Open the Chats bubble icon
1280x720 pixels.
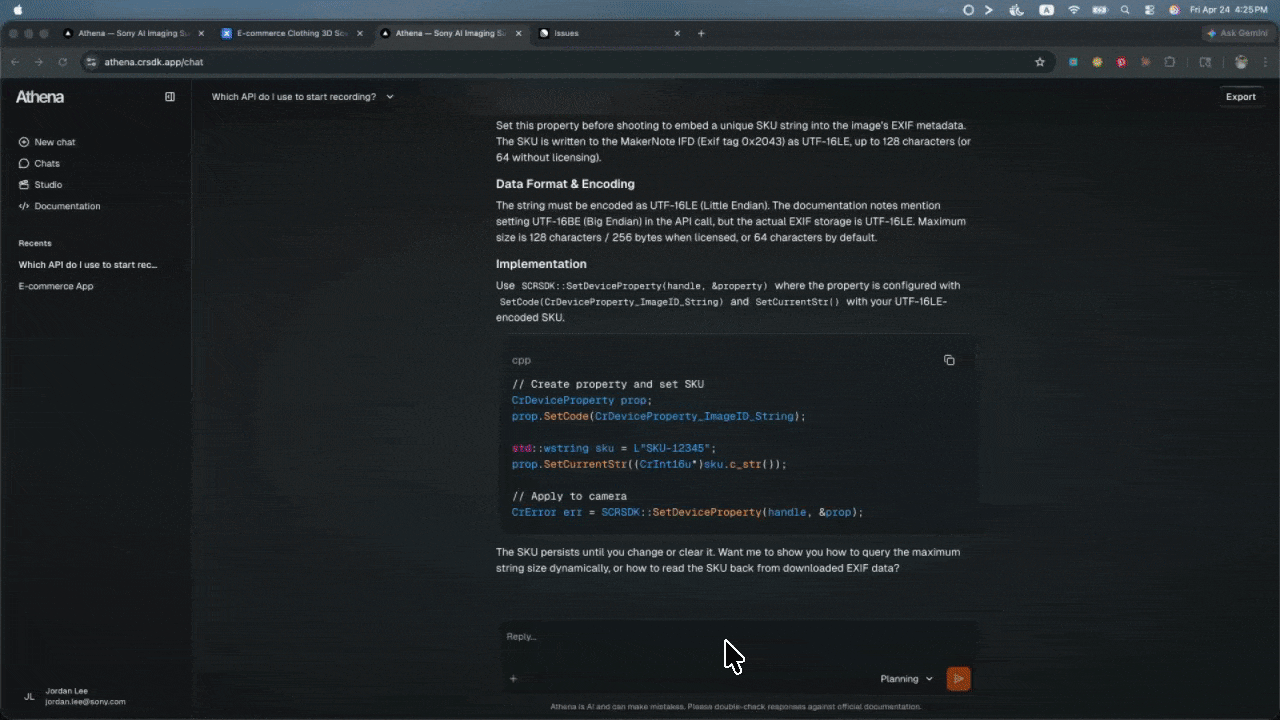(24, 163)
